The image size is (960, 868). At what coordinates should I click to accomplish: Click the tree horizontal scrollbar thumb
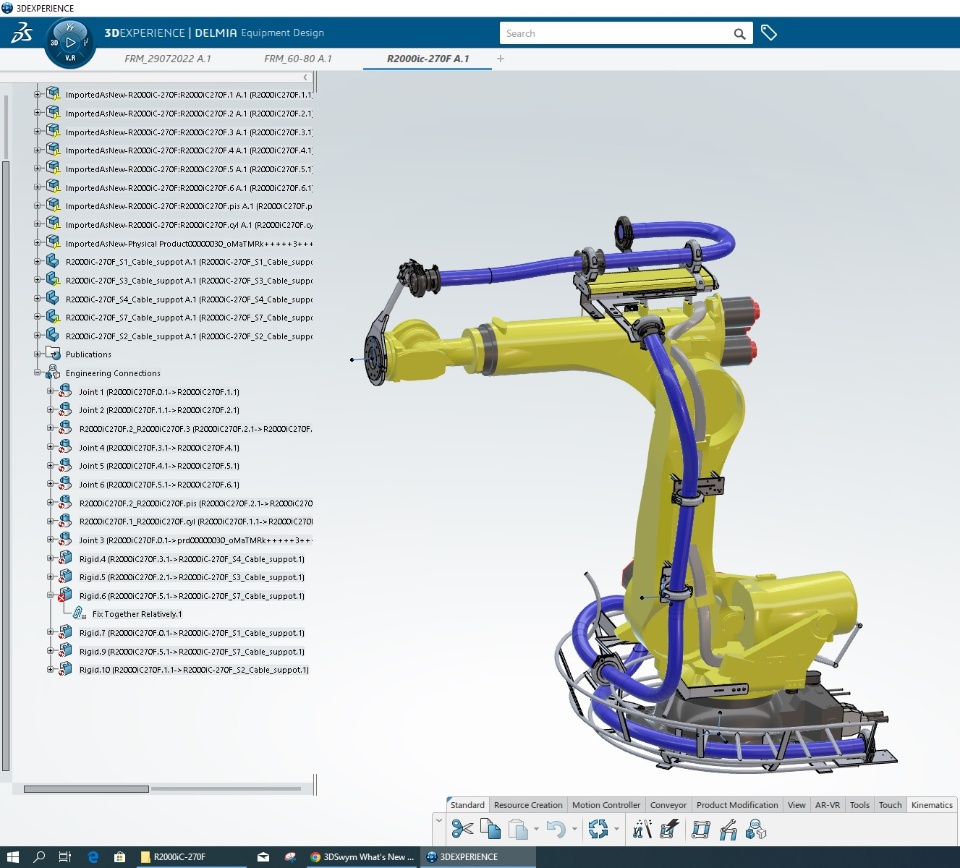(x=86, y=789)
